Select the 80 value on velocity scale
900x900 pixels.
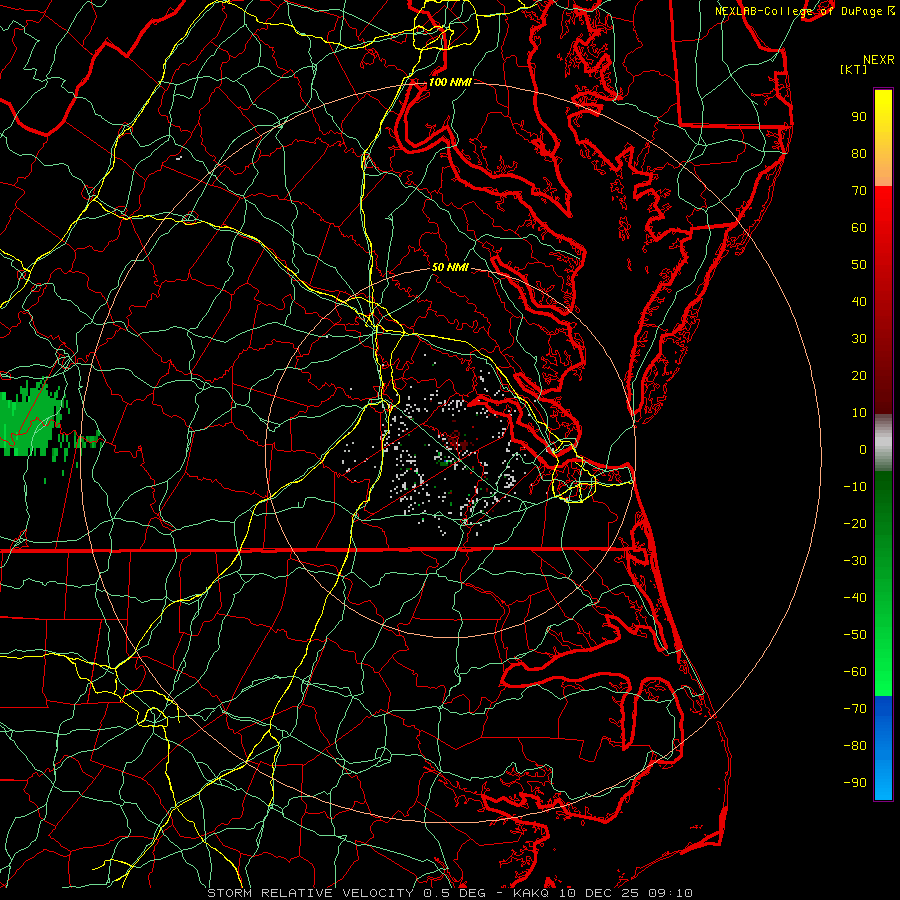tap(859, 154)
